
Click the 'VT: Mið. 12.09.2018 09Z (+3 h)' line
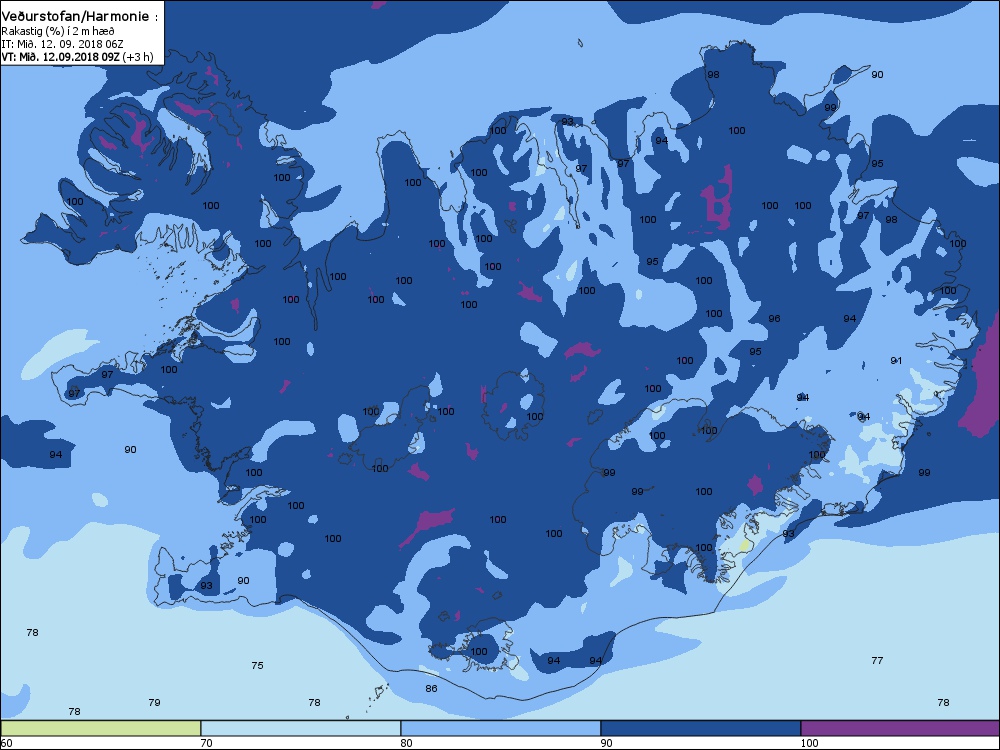(x=77, y=57)
